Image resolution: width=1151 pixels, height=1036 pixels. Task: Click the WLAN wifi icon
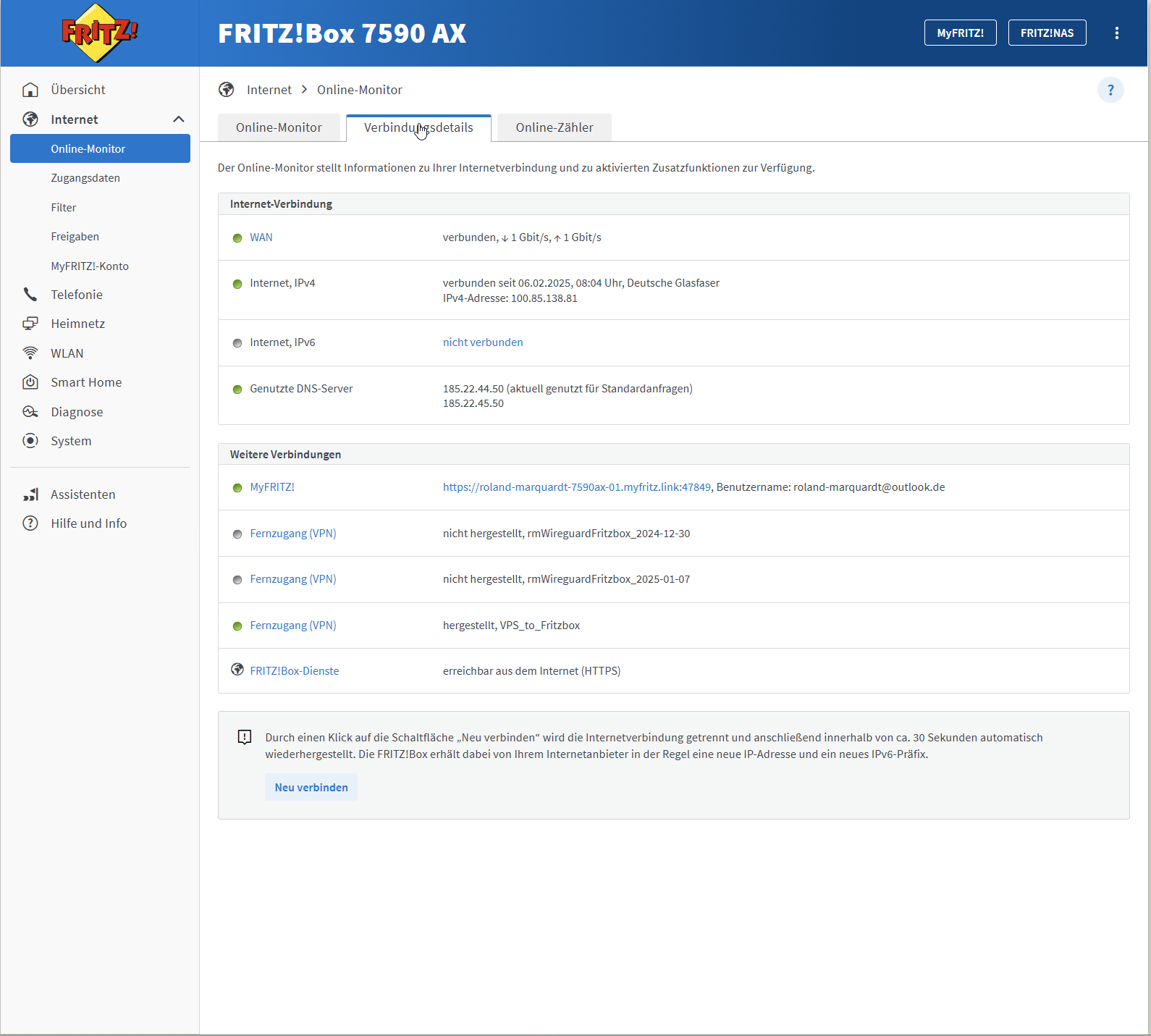[30, 353]
